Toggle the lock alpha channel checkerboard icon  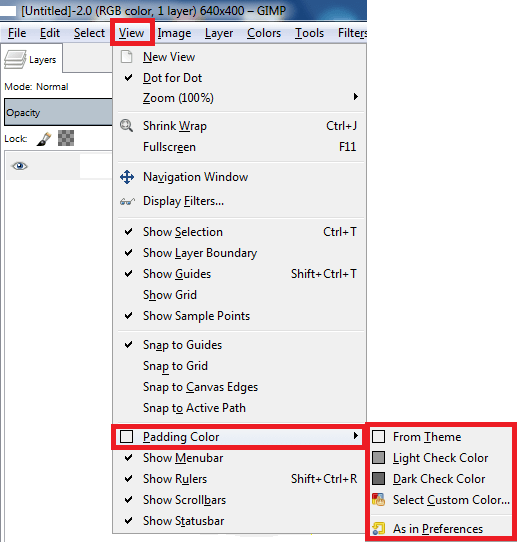[66, 138]
